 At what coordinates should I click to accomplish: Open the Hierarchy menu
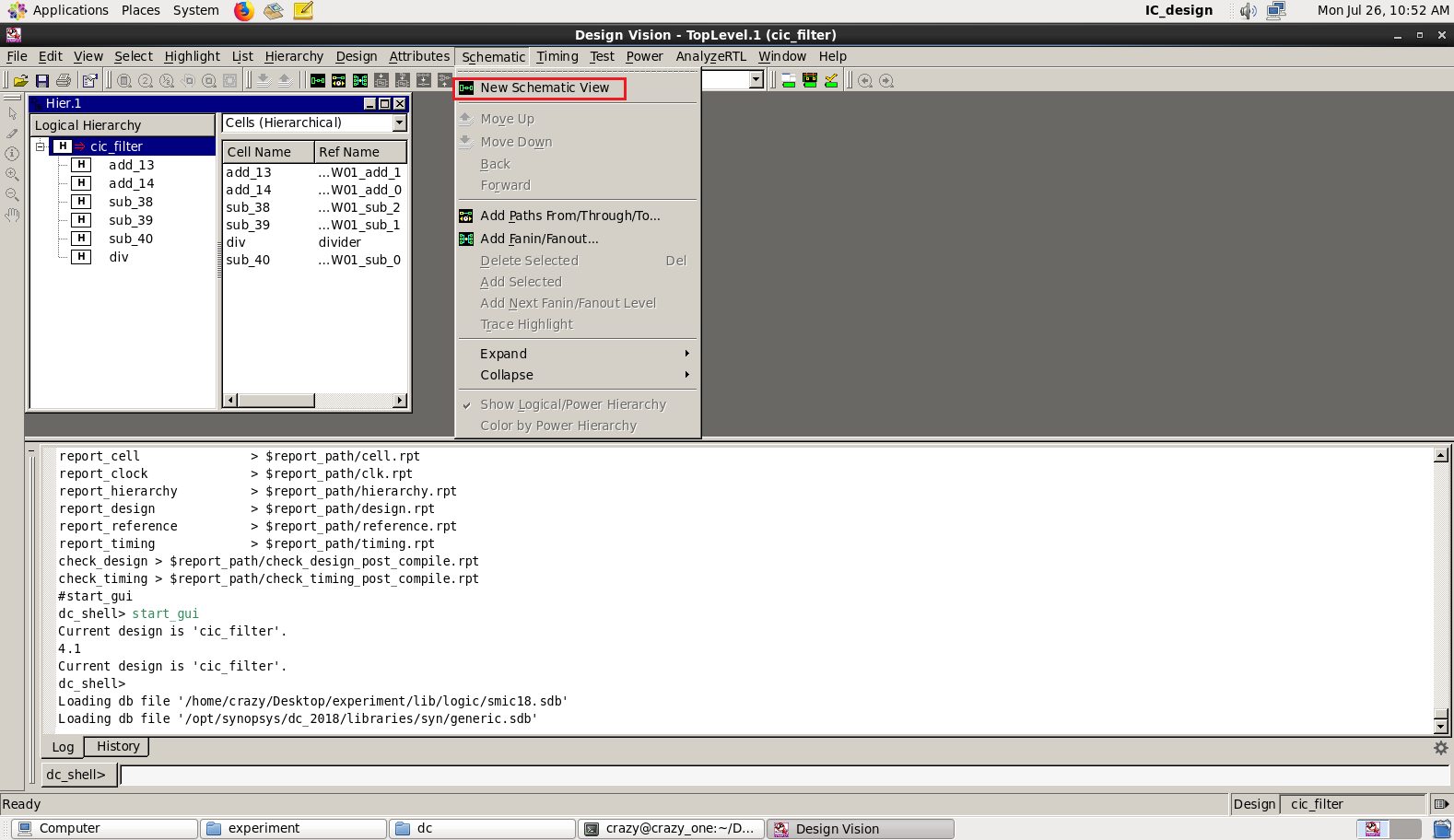[294, 56]
